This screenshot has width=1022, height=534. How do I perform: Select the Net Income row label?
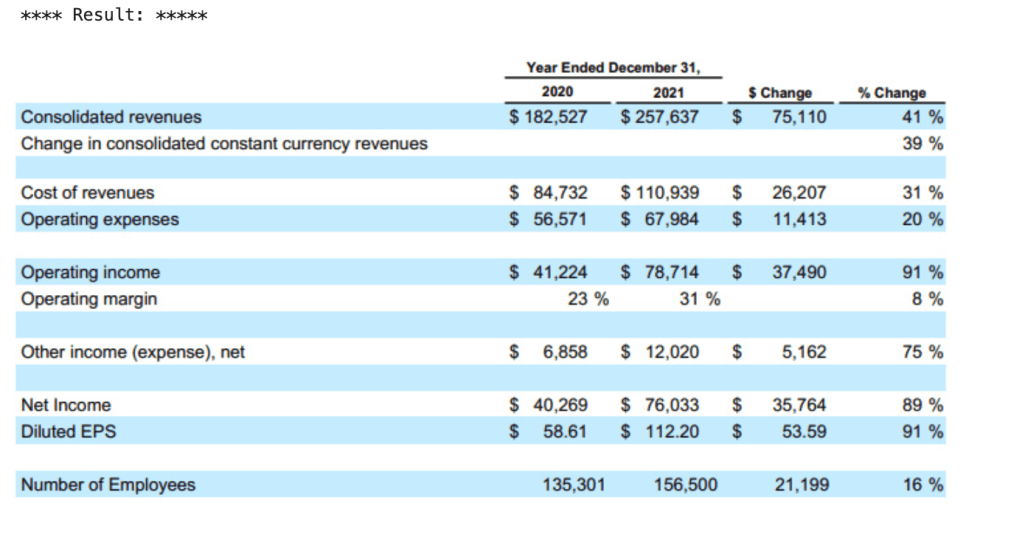[66, 405]
